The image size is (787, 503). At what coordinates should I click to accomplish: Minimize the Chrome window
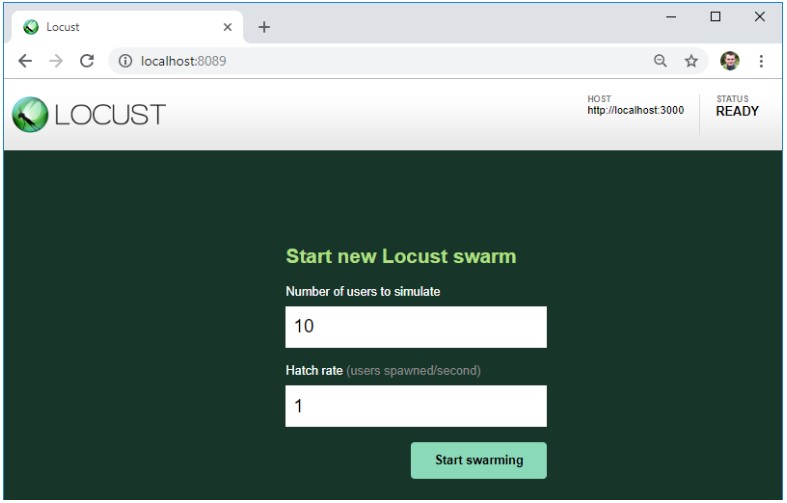pos(671,16)
